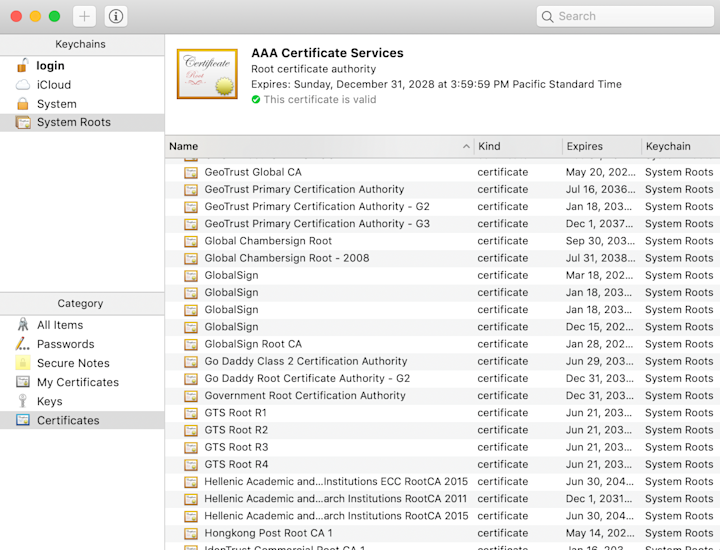The image size is (720, 550).
Task: Select GeoTrust Global CA certificate row
Action: [443, 172]
